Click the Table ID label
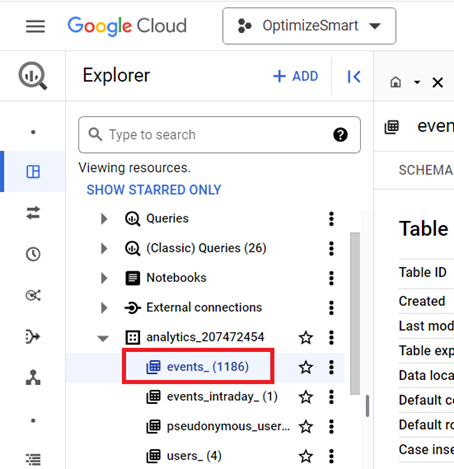Viewport: 454px width, 469px height. click(423, 272)
